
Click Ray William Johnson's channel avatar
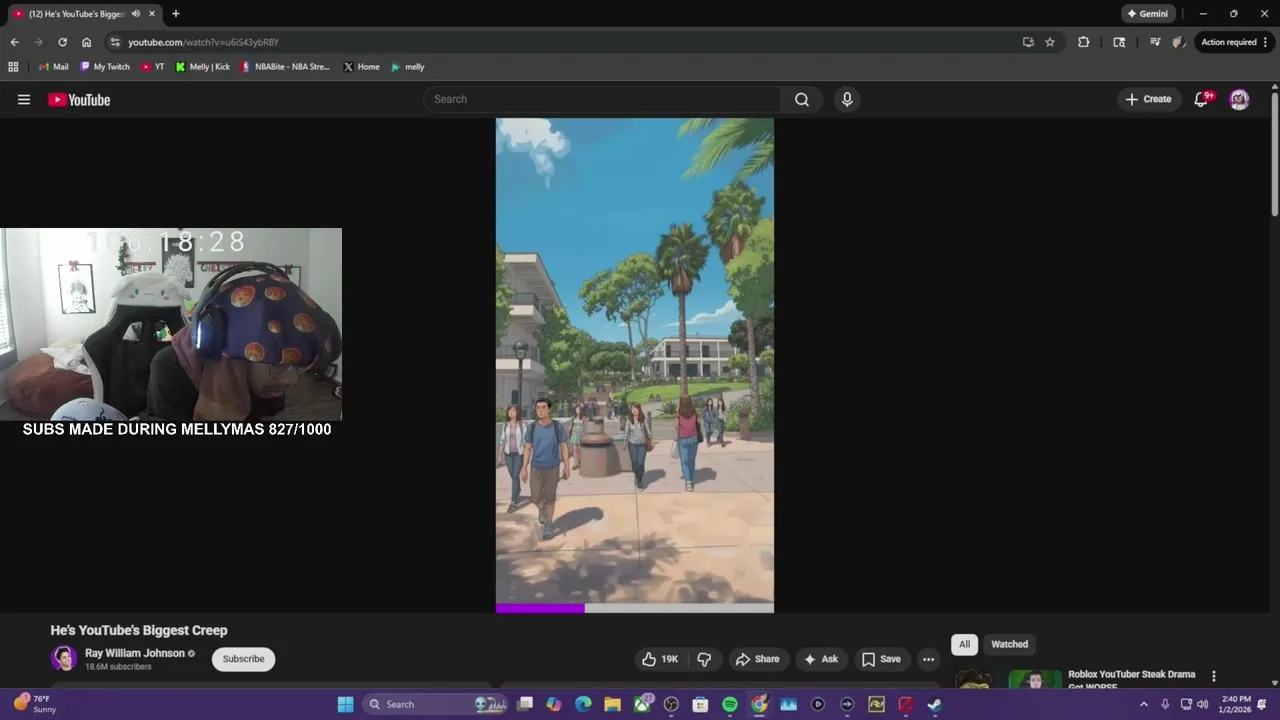64,658
